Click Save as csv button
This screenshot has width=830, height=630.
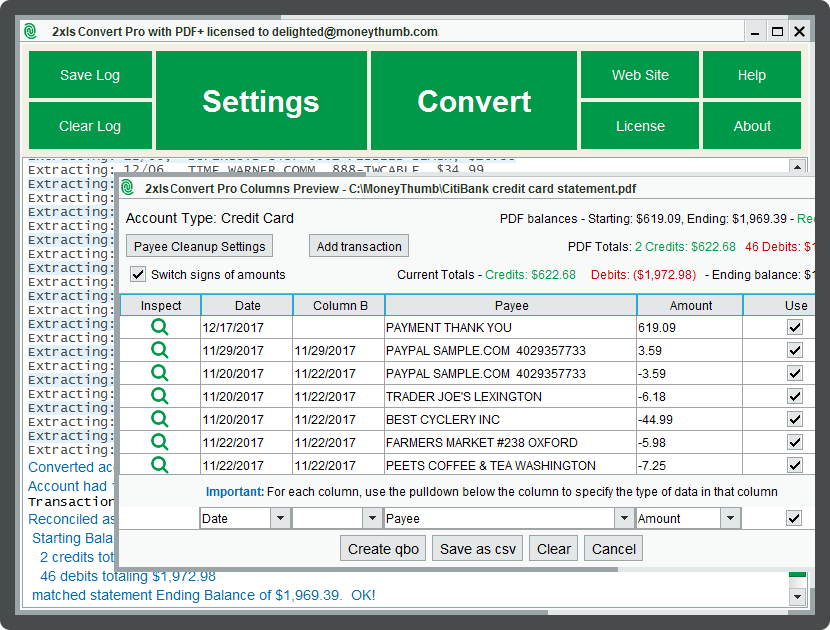point(477,549)
